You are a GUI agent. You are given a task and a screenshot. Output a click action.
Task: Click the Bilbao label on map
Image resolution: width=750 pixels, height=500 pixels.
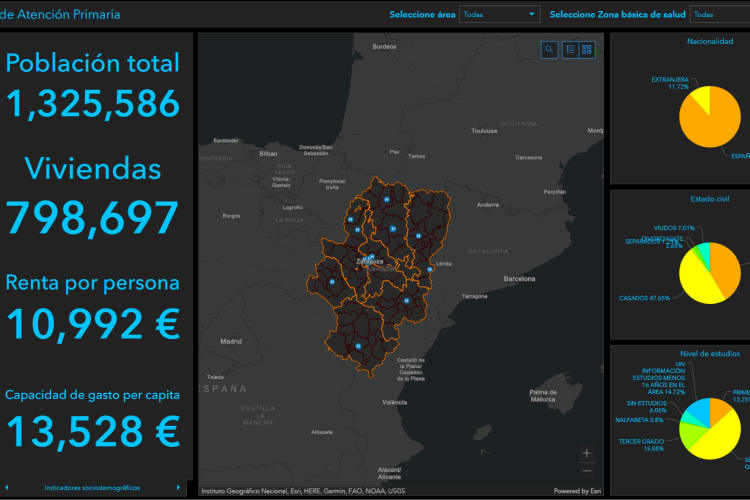pyautogui.click(x=268, y=154)
